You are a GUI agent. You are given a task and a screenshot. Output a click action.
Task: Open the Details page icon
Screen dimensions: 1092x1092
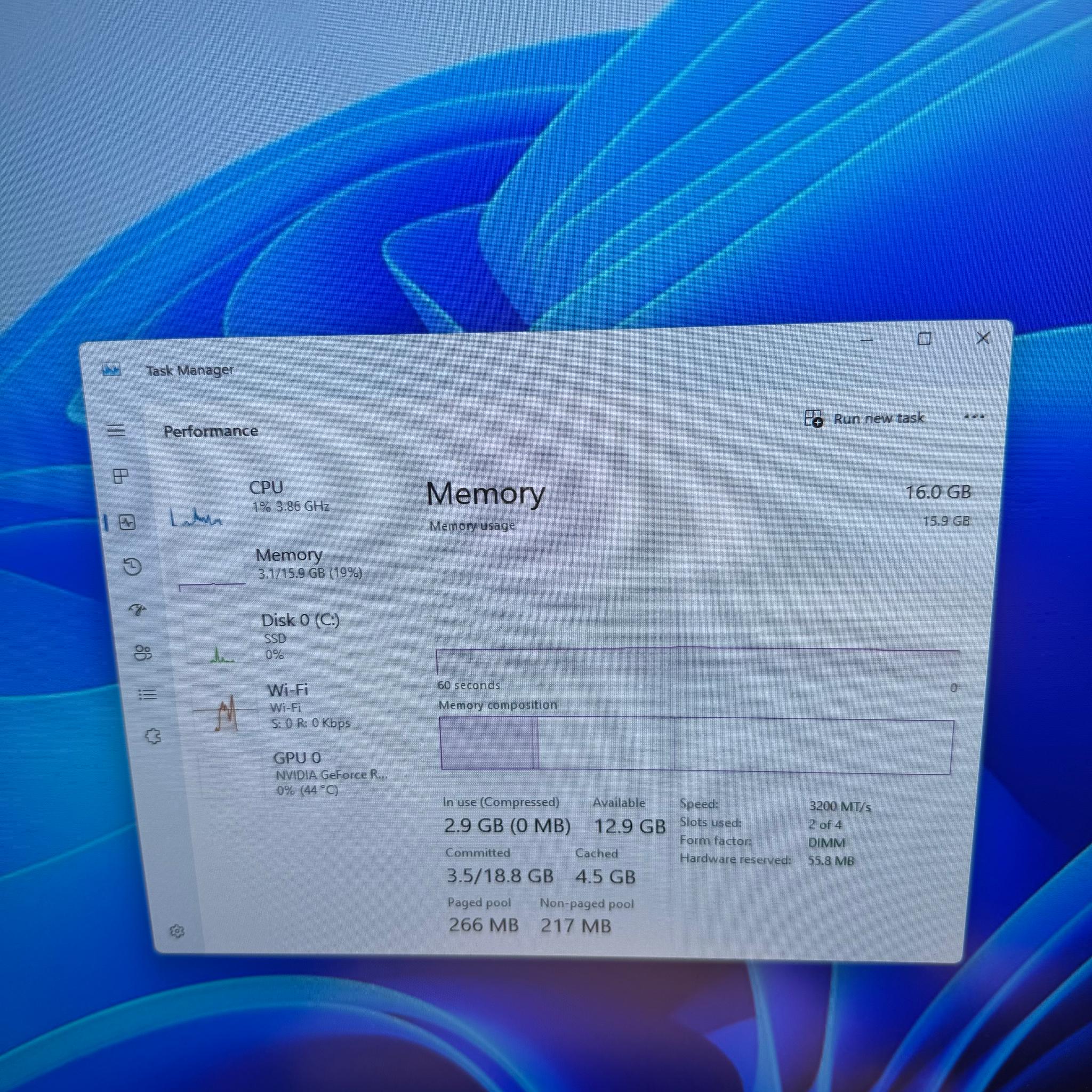pyautogui.click(x=147, y=694)
